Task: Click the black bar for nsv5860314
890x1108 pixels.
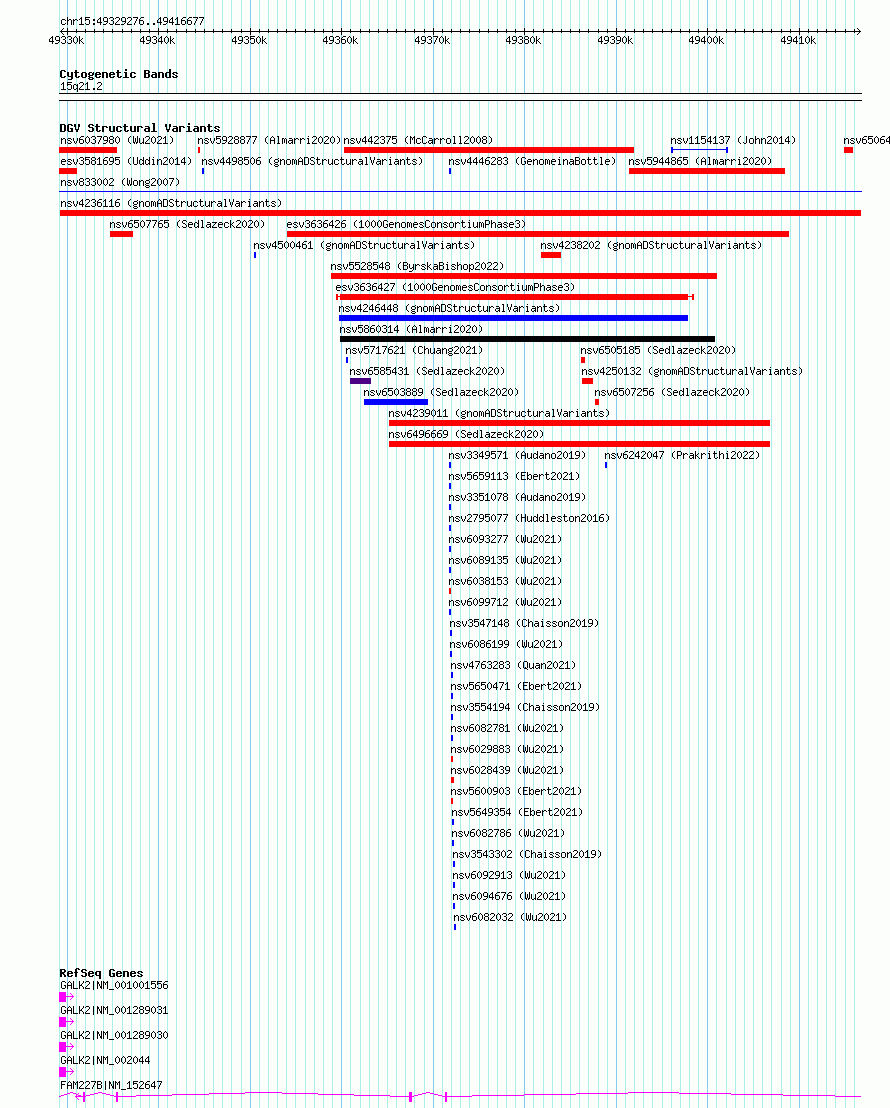Action: [x=527, y=339]
